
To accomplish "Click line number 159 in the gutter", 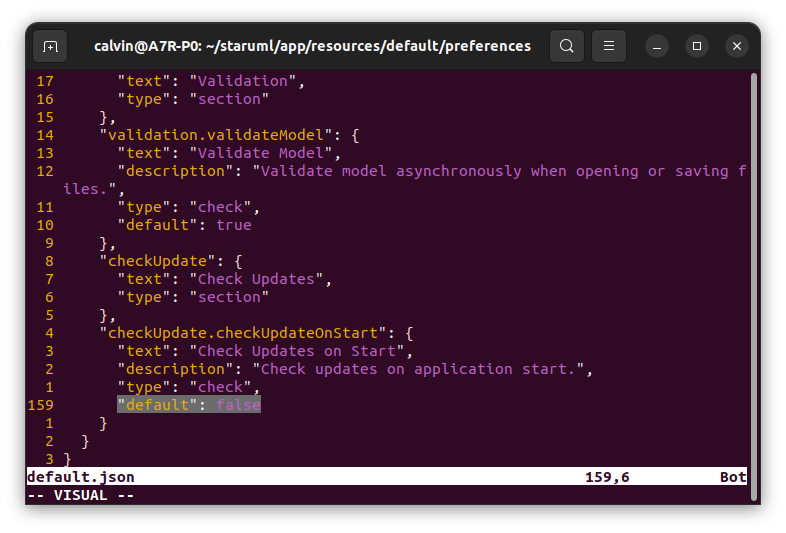I will [x=40, y=405].
